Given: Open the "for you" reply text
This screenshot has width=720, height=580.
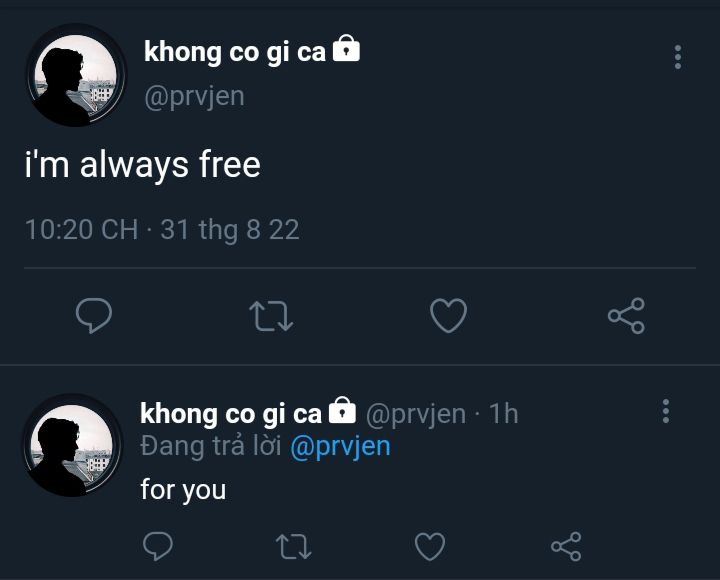Looking at the screenshot, I should click(x=183, y=490).
